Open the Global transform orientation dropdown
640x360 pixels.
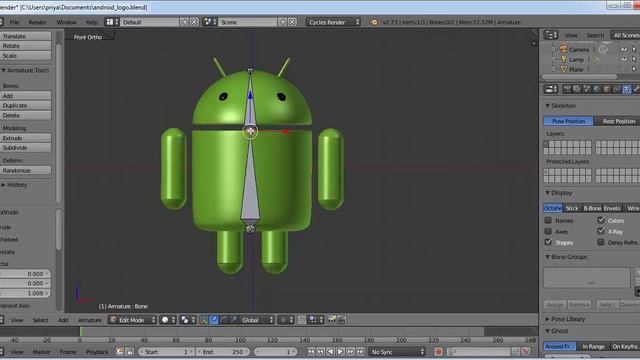tap(256, 320)
